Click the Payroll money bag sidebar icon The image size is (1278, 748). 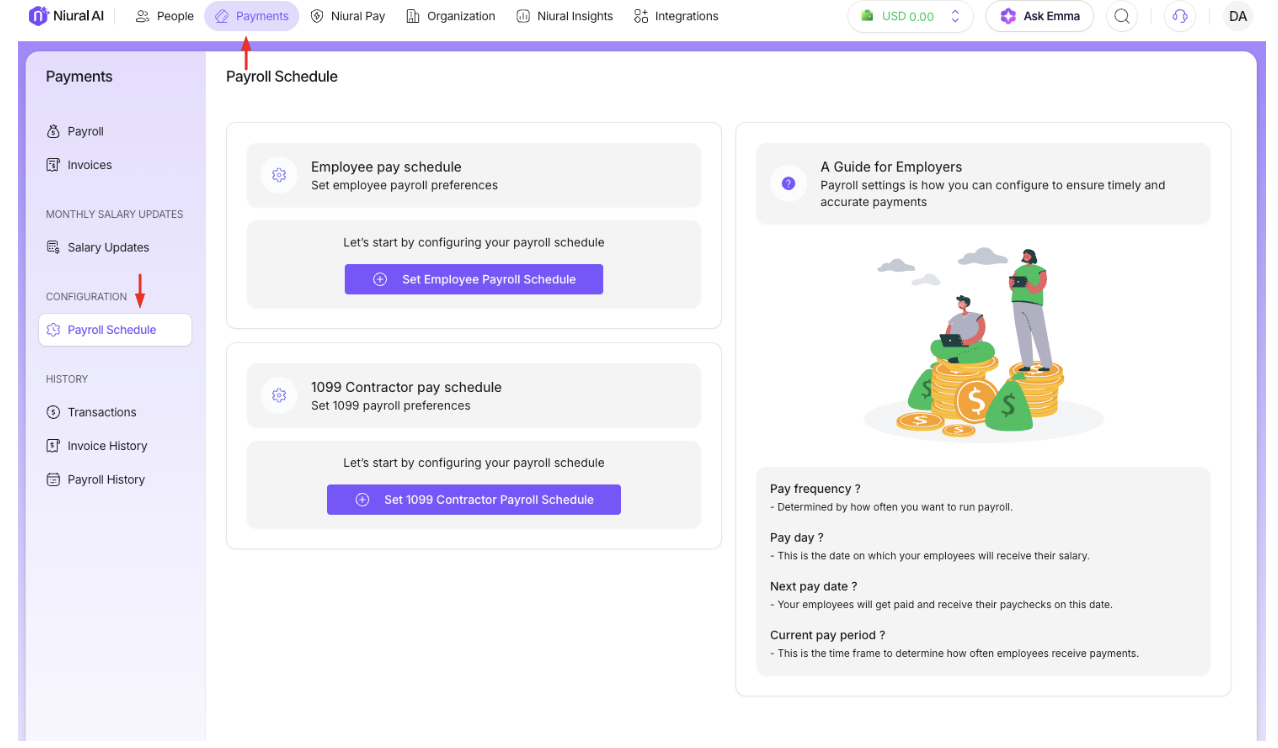pos(54,132)
